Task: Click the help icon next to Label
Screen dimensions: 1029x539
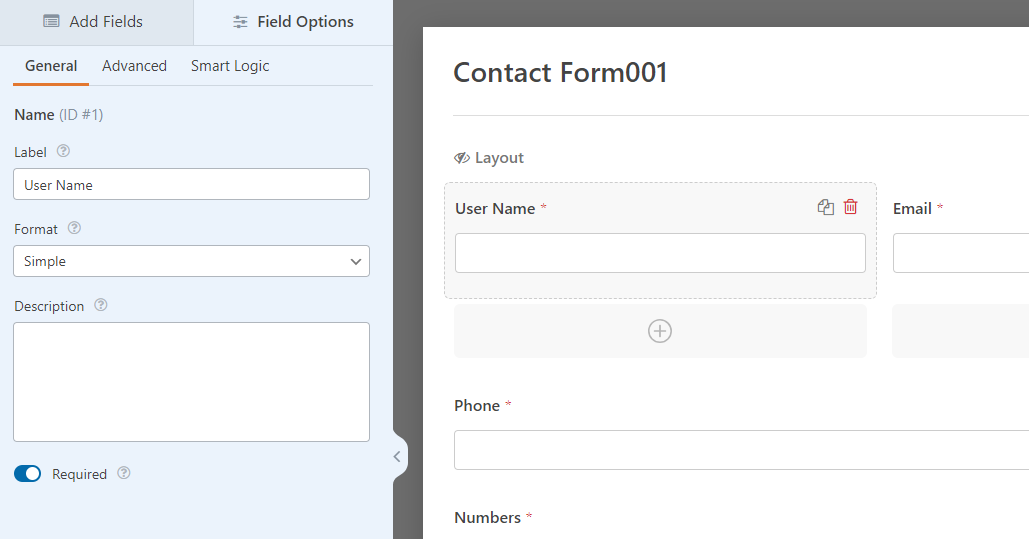Action: 64,152
